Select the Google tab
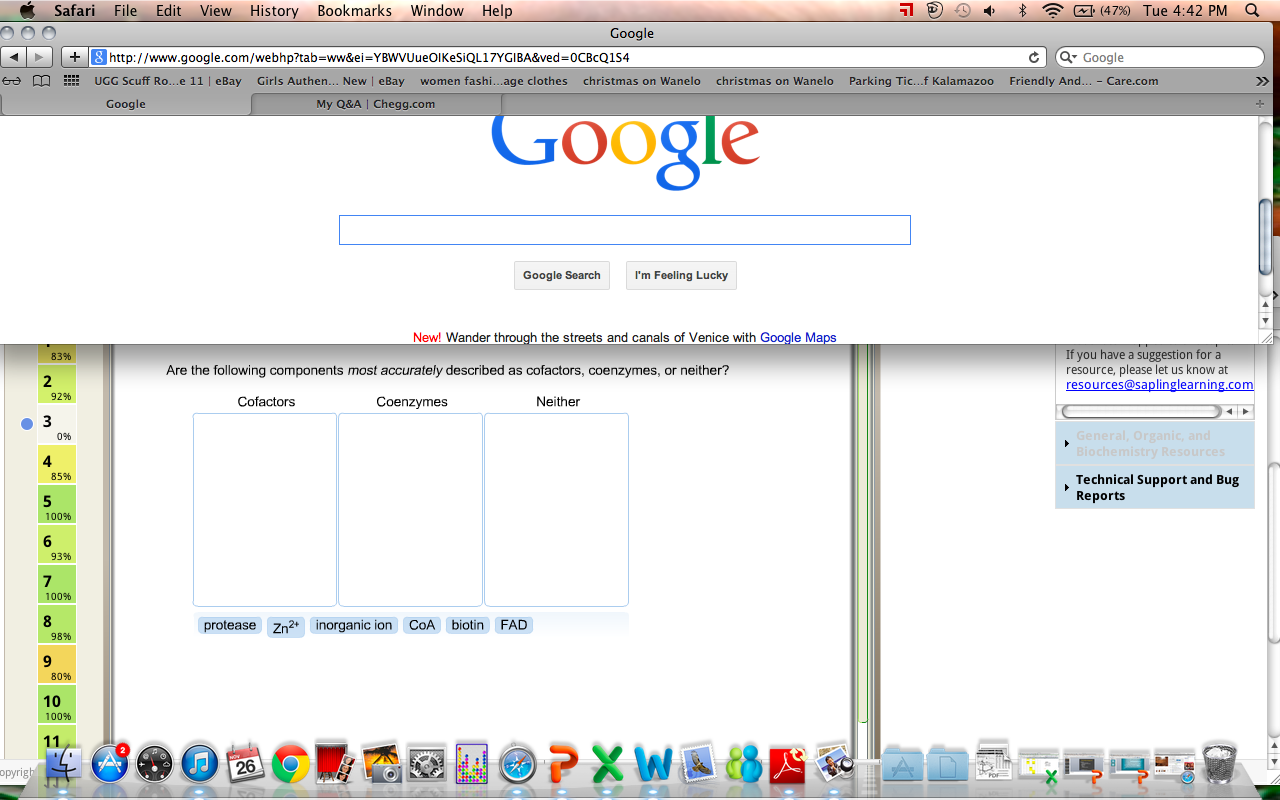Viewport: 1280px width, 800px height. click(126, 104)
